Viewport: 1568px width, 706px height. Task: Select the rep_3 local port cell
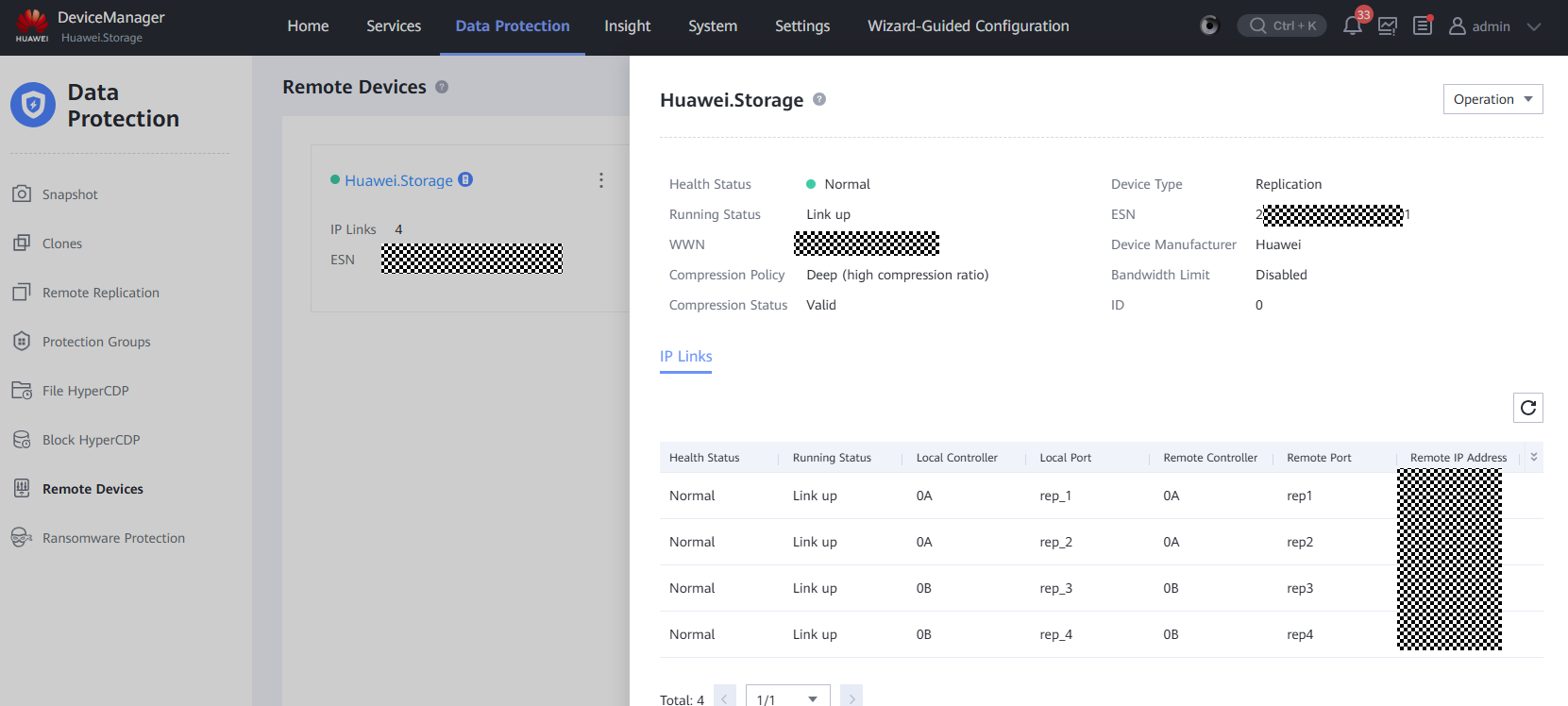tap(1055, 588)
